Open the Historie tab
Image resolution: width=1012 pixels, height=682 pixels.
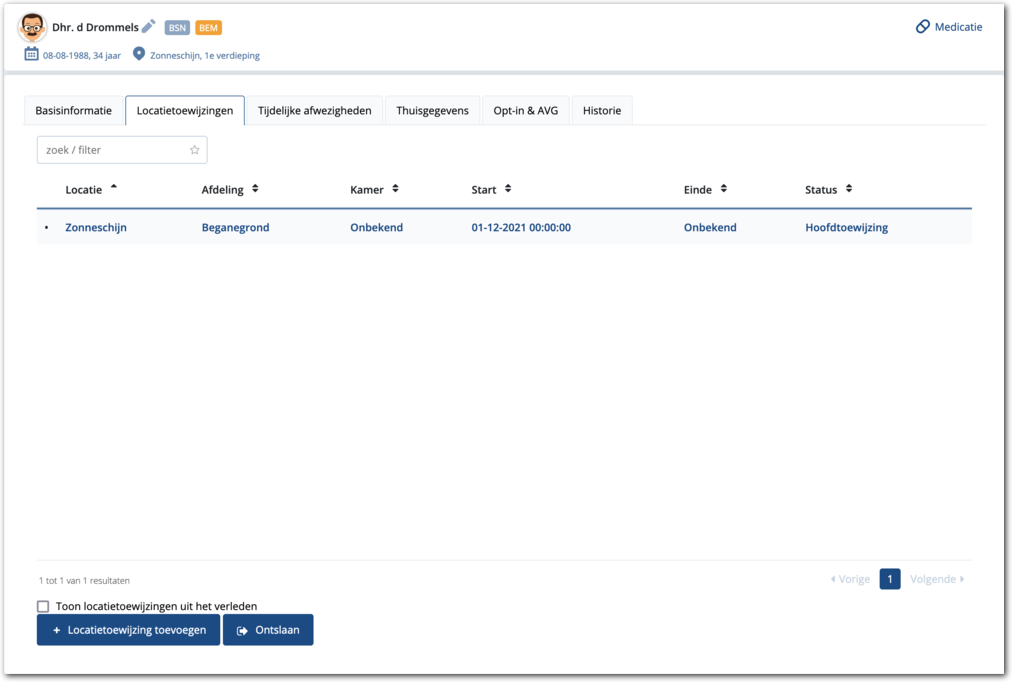pyautogui.click(x=602, y=111)
